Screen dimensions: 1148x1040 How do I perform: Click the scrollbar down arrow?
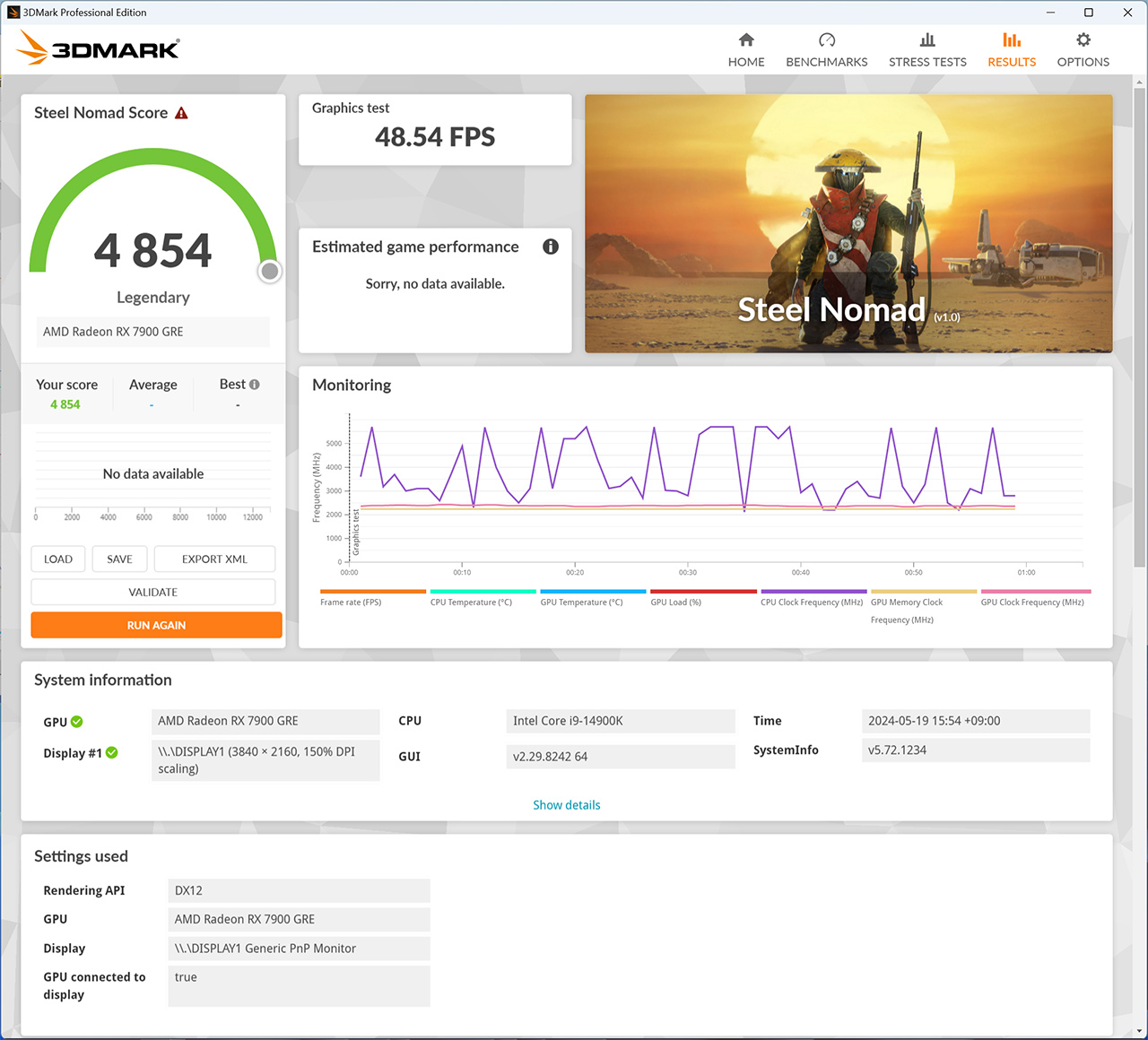tap(1139, 1031)
